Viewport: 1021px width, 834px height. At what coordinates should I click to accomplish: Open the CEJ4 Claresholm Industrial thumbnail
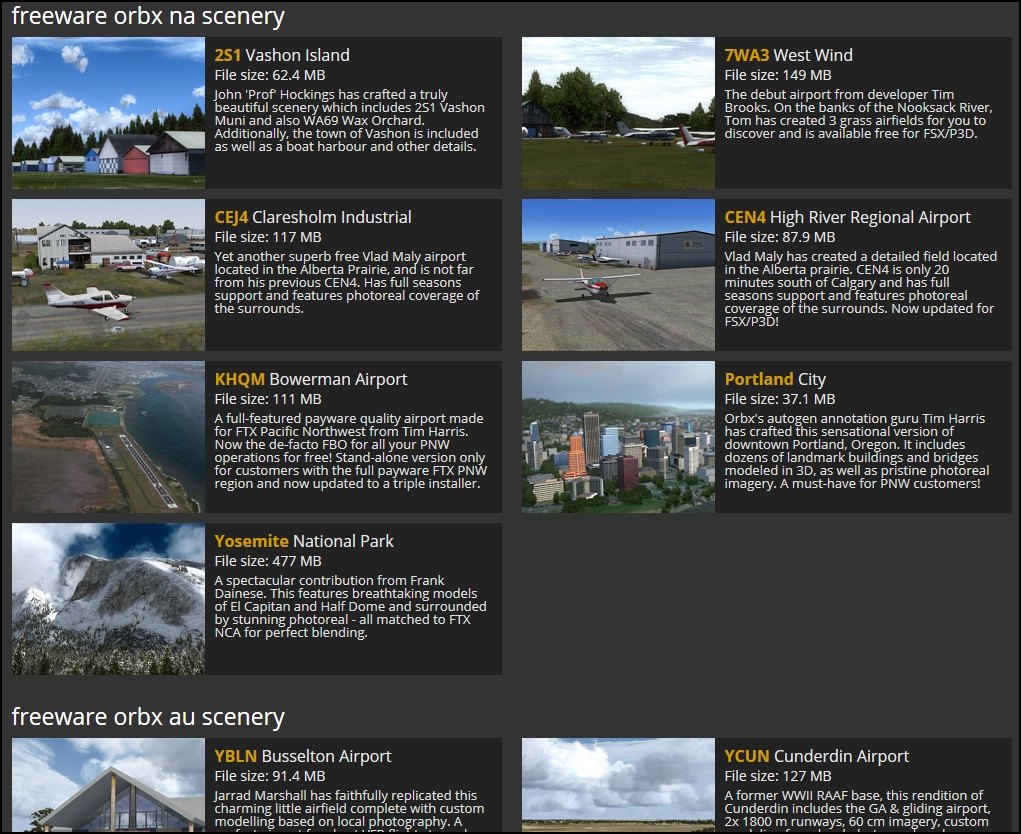tap(108, 275)
